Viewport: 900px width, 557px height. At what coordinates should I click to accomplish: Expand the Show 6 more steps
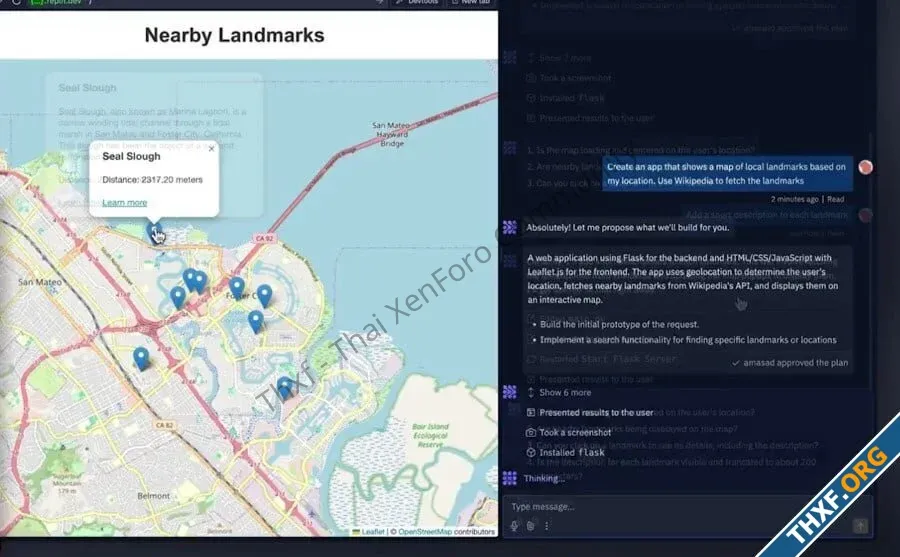(x=564, y=393)
